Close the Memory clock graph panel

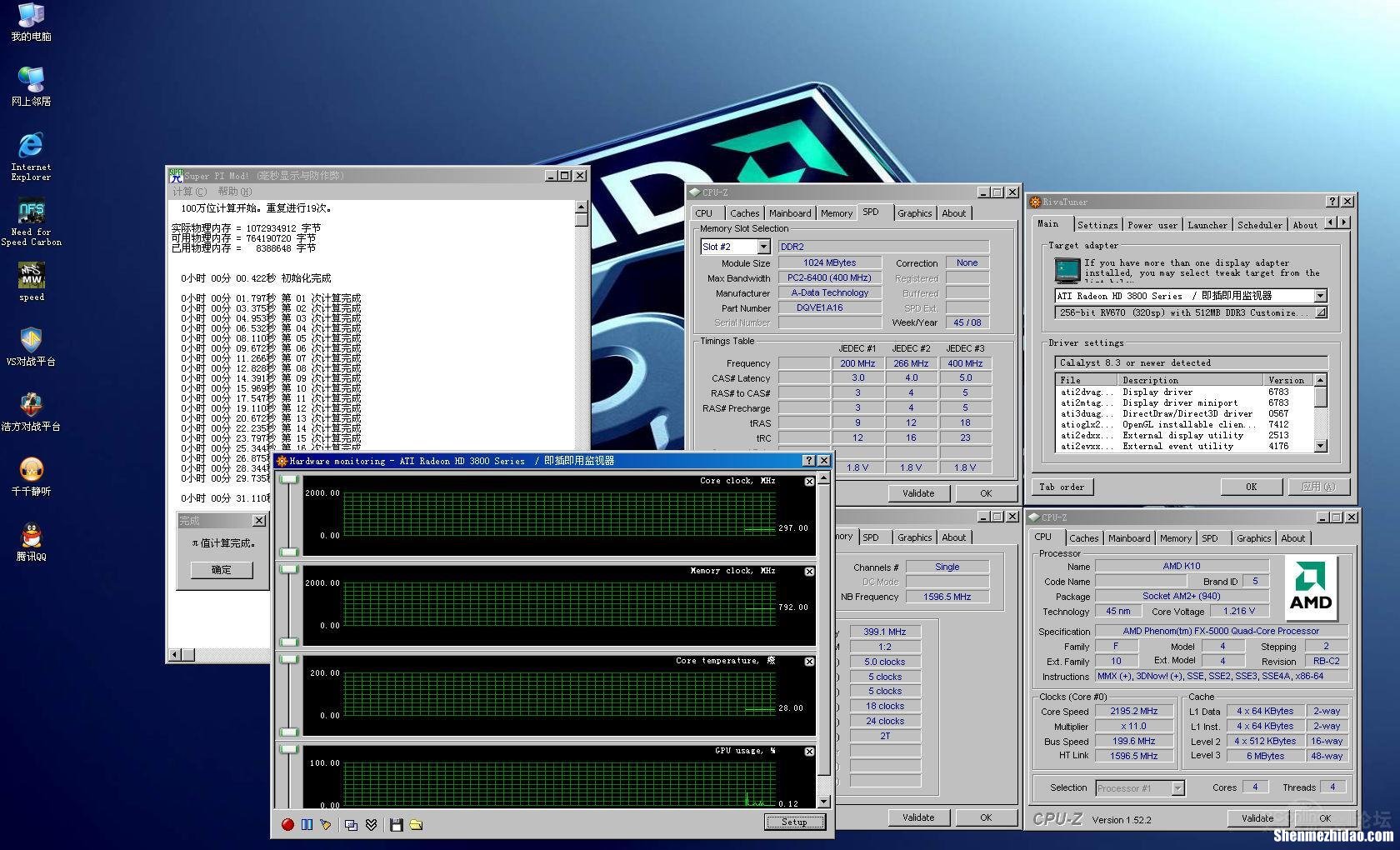click(809, 572)
